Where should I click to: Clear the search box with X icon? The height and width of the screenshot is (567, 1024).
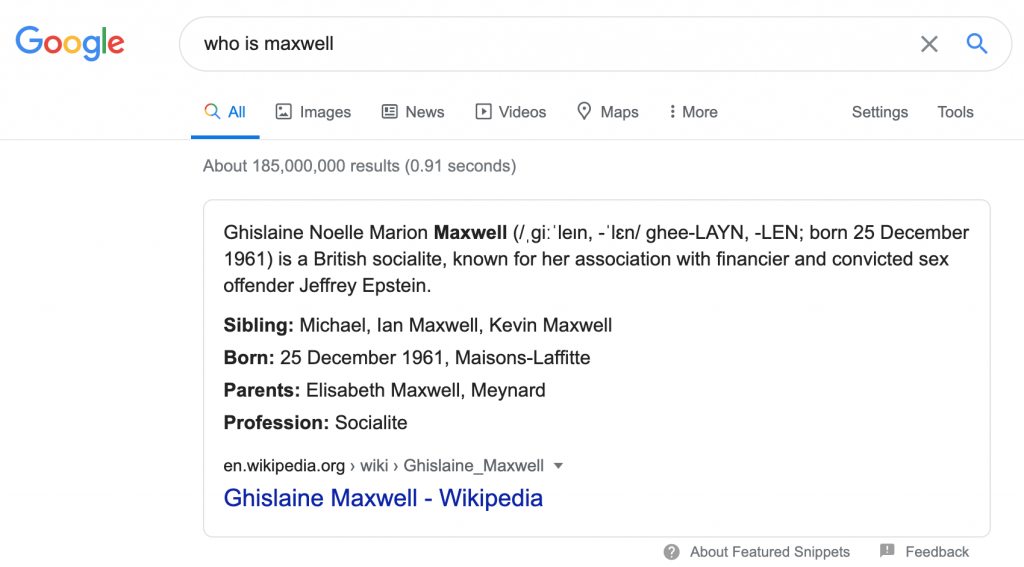pos(929,44)
